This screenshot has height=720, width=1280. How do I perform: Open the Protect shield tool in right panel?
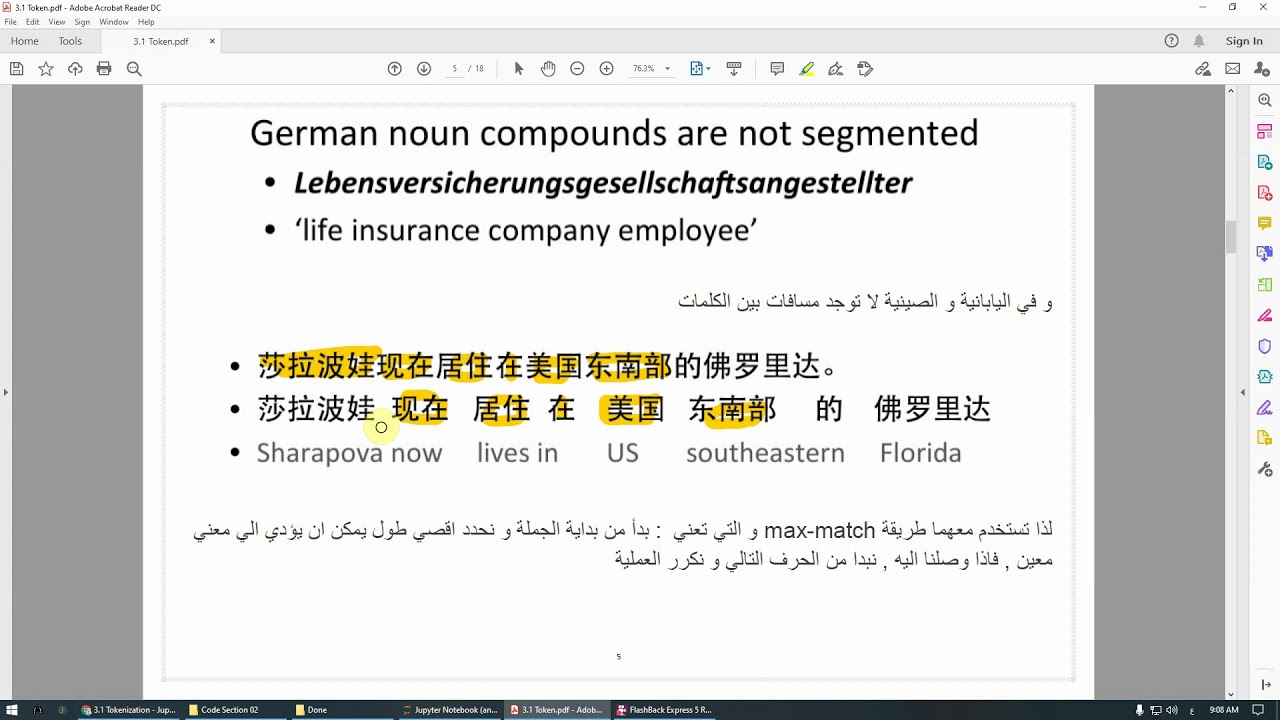coord(1264,346)
